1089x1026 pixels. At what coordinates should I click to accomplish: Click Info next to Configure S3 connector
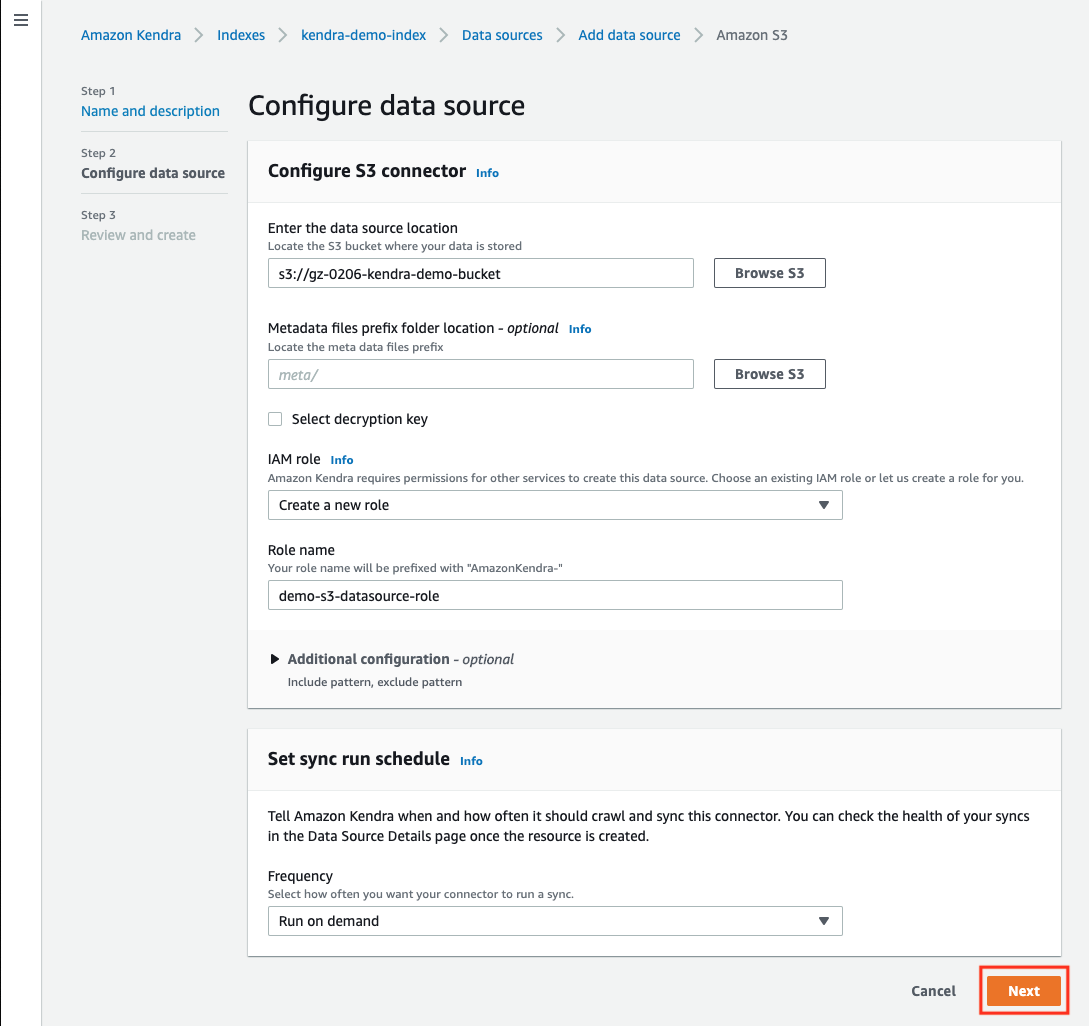[487, 173]
